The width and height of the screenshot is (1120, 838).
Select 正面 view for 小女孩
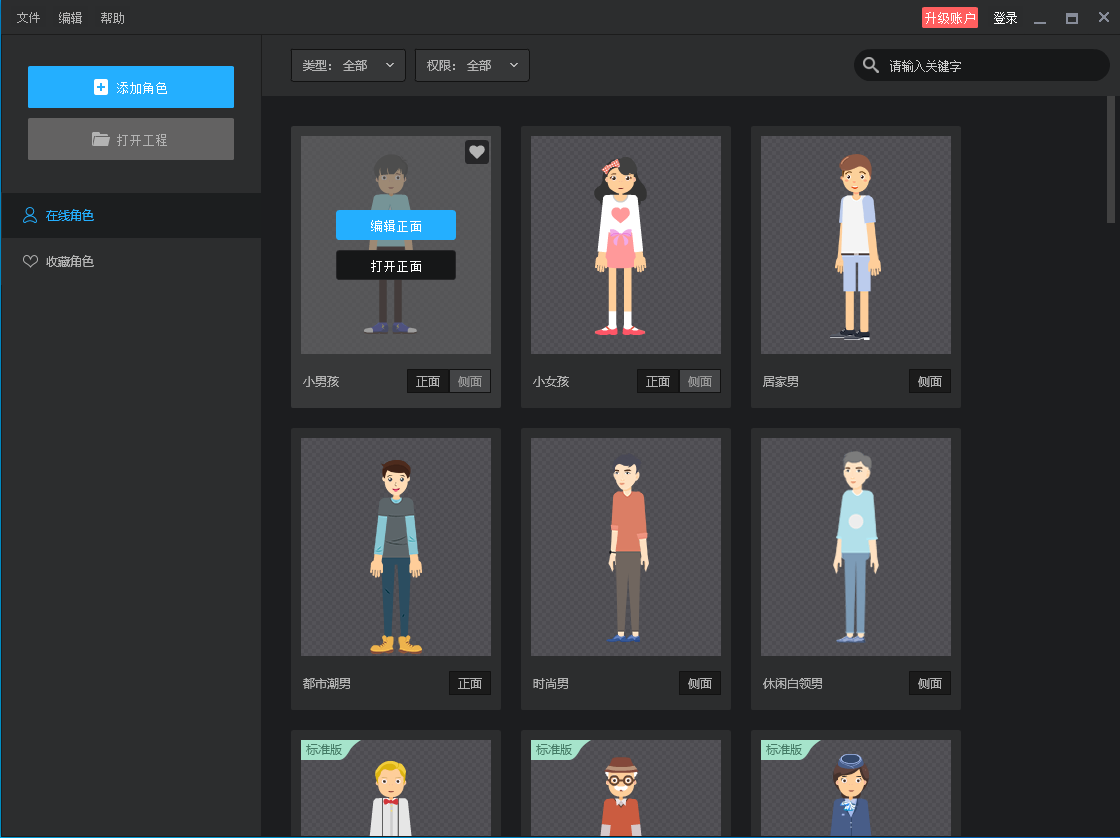tap(658, 381)
